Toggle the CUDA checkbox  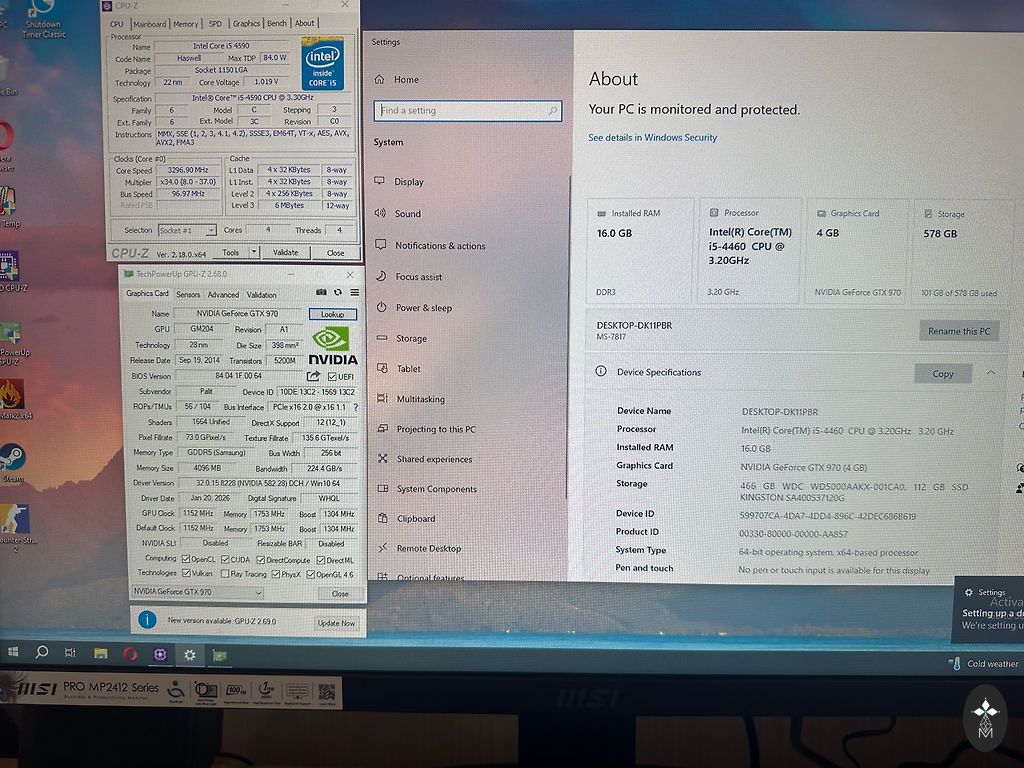224,559
